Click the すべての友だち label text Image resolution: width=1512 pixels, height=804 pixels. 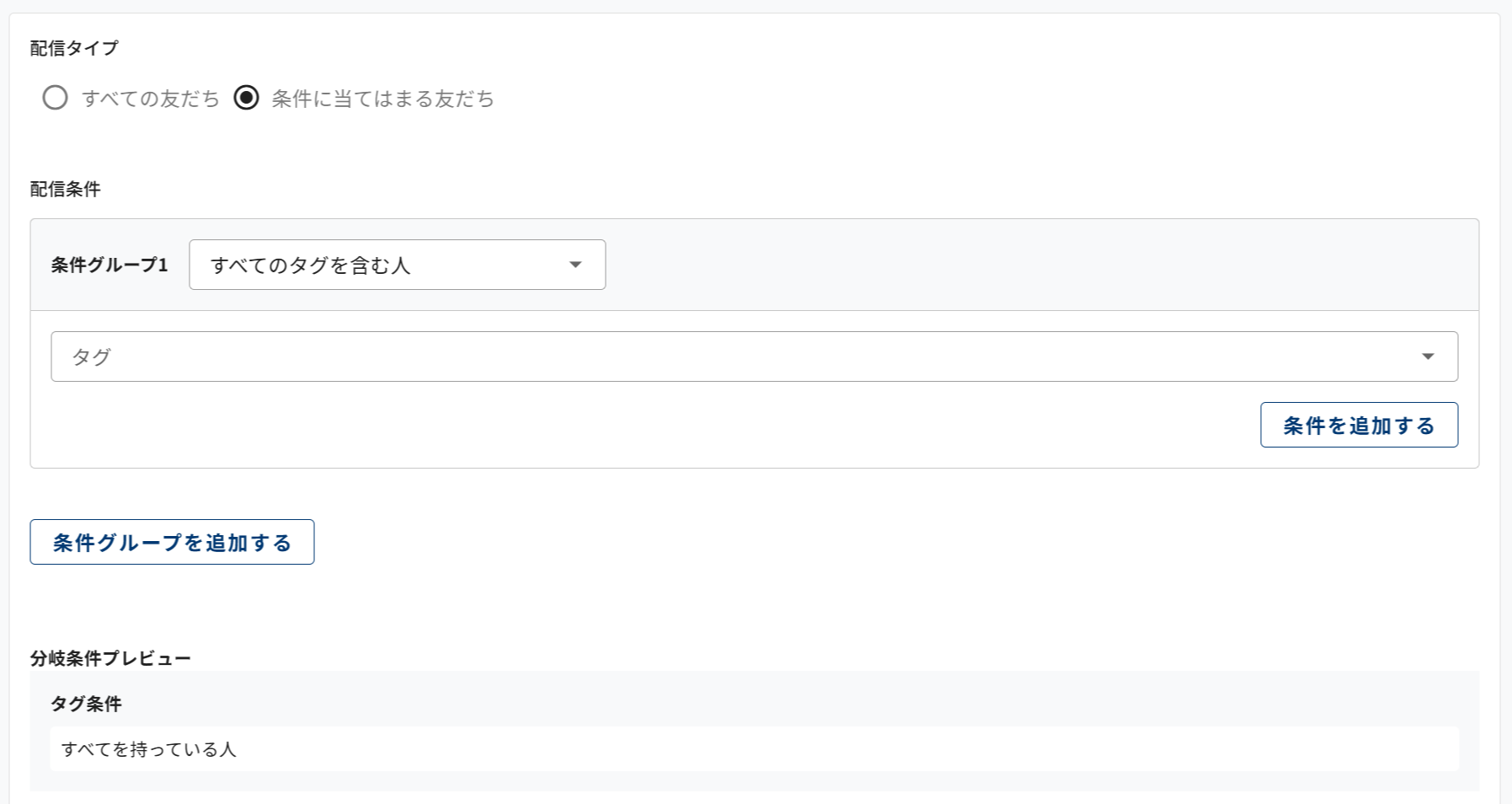click(x=151, y=99)
